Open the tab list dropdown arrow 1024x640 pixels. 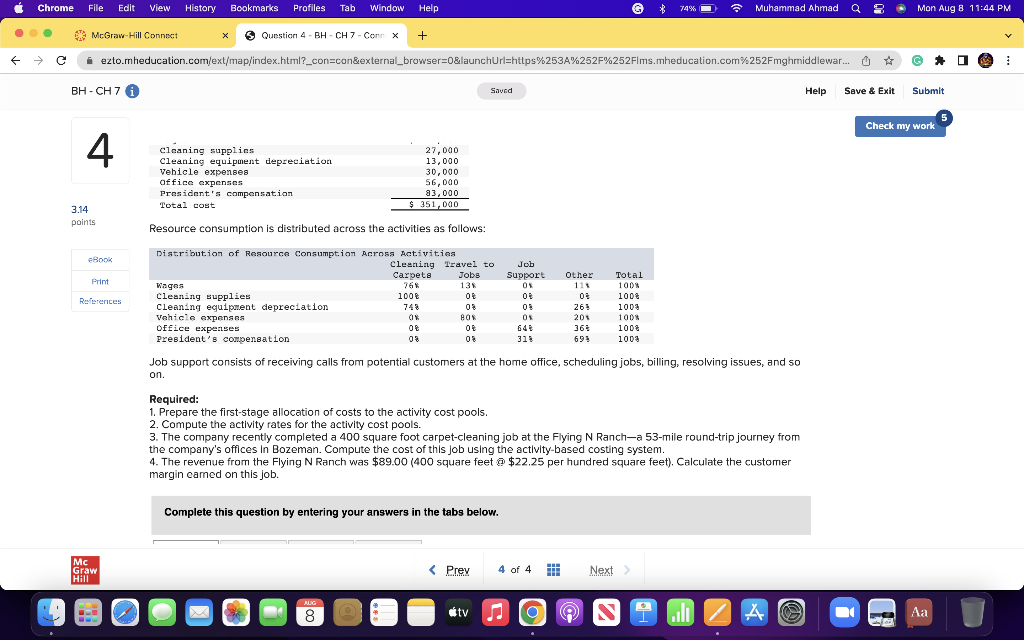(1008, 35)
